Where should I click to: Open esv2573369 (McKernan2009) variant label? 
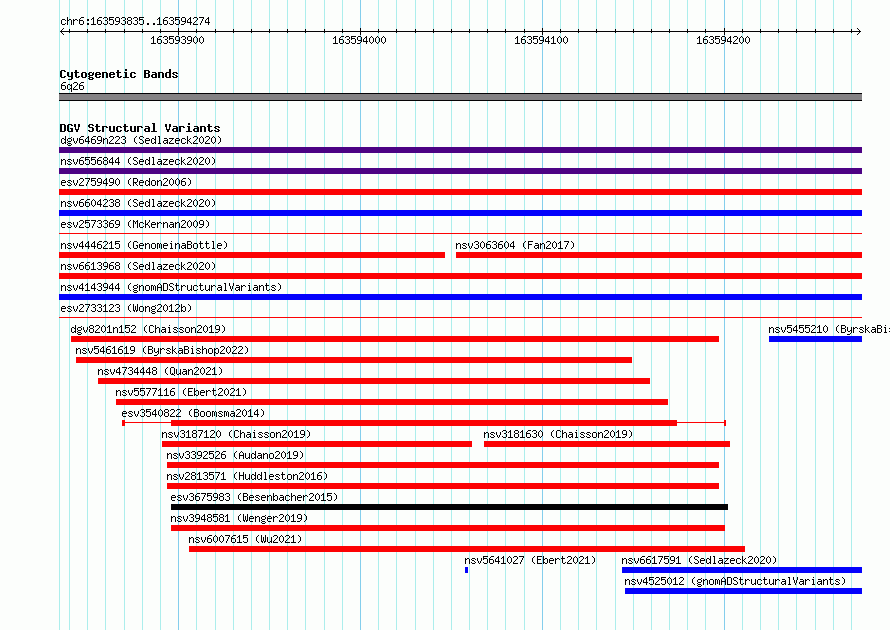point(135,224)
